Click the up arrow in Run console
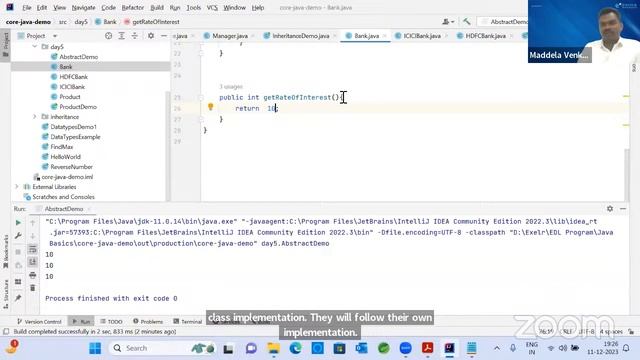 pos(33,223)
